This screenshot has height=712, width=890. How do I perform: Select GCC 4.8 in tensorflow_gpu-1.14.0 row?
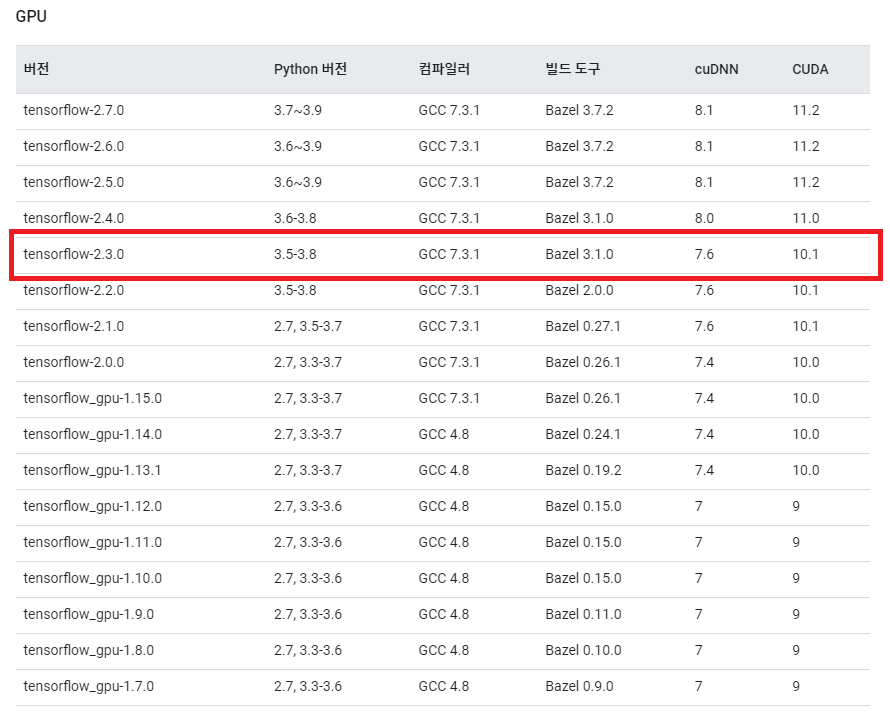click(444, 434)
